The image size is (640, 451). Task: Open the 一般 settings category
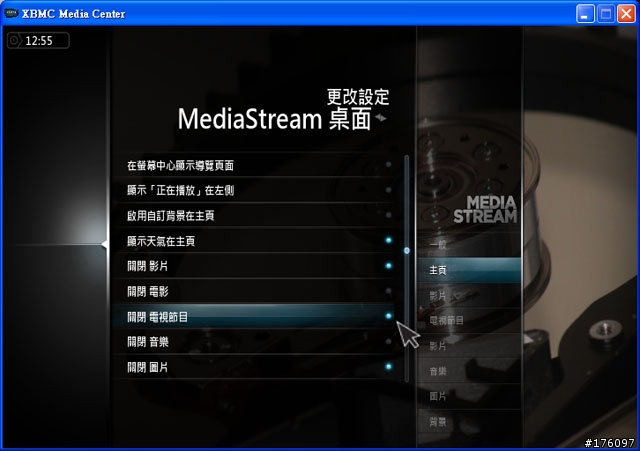click(469, 245)
